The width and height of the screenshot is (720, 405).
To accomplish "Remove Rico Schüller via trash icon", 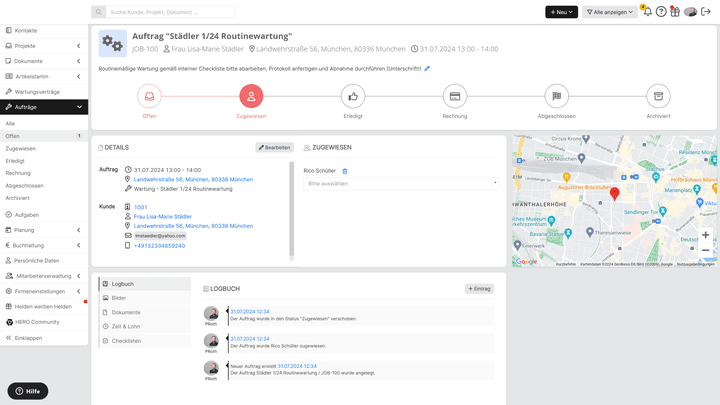I will pos(345,171).
